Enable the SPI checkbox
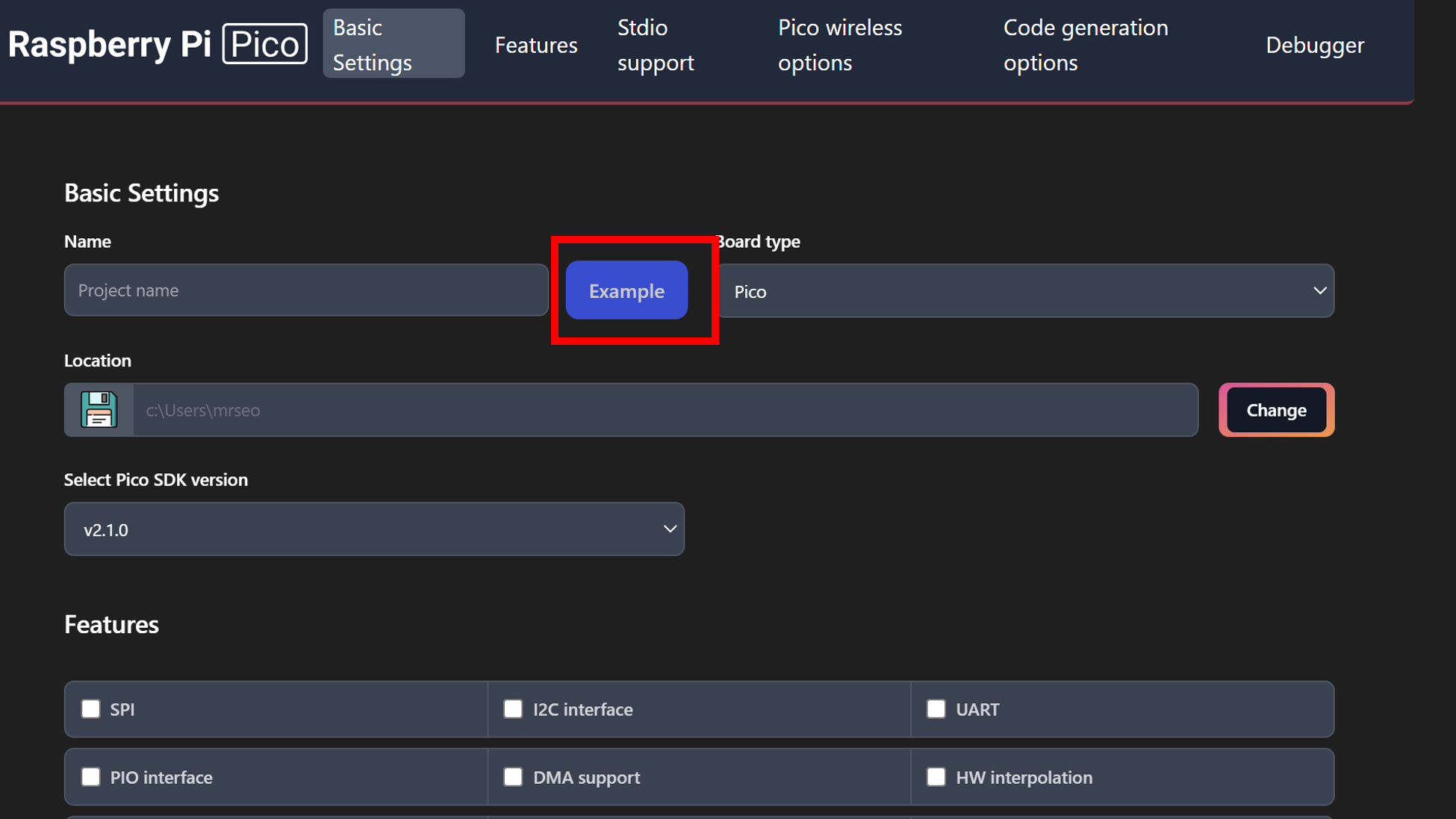 click(91, 709)
